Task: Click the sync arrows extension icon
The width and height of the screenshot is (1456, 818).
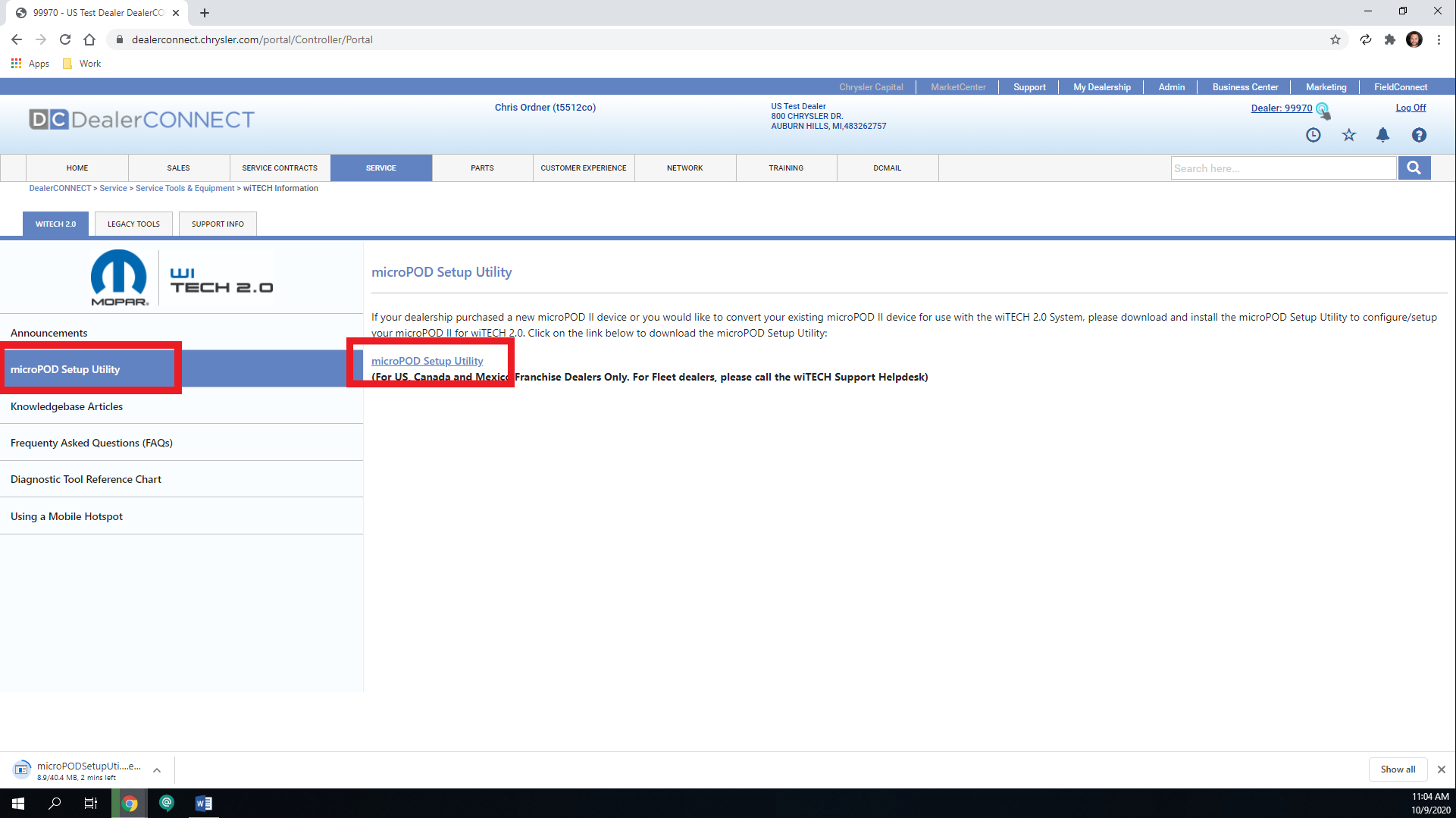Action: coord(1366,39)
